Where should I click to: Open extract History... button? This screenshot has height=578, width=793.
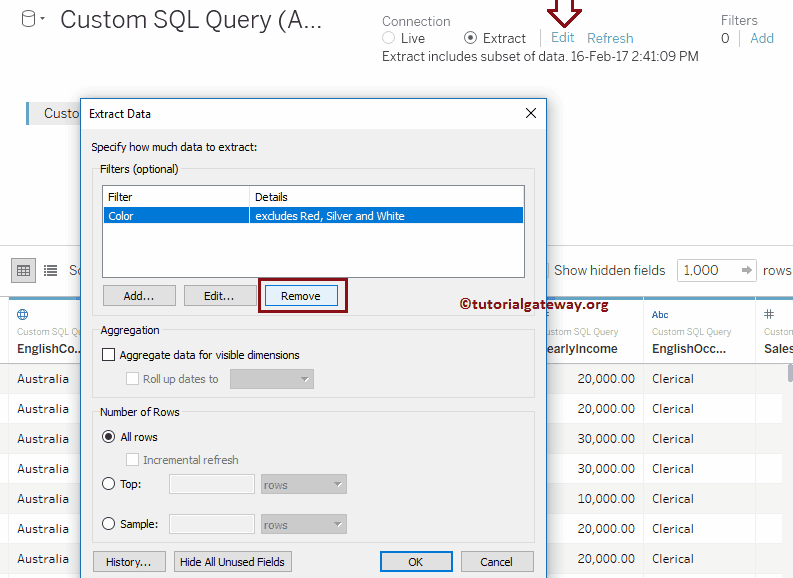pos(129,562)
